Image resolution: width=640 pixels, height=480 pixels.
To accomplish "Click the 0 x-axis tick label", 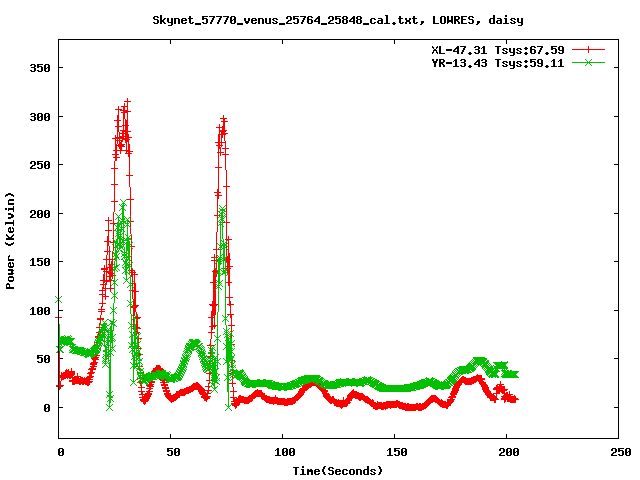I will click(x=61, y=452).
